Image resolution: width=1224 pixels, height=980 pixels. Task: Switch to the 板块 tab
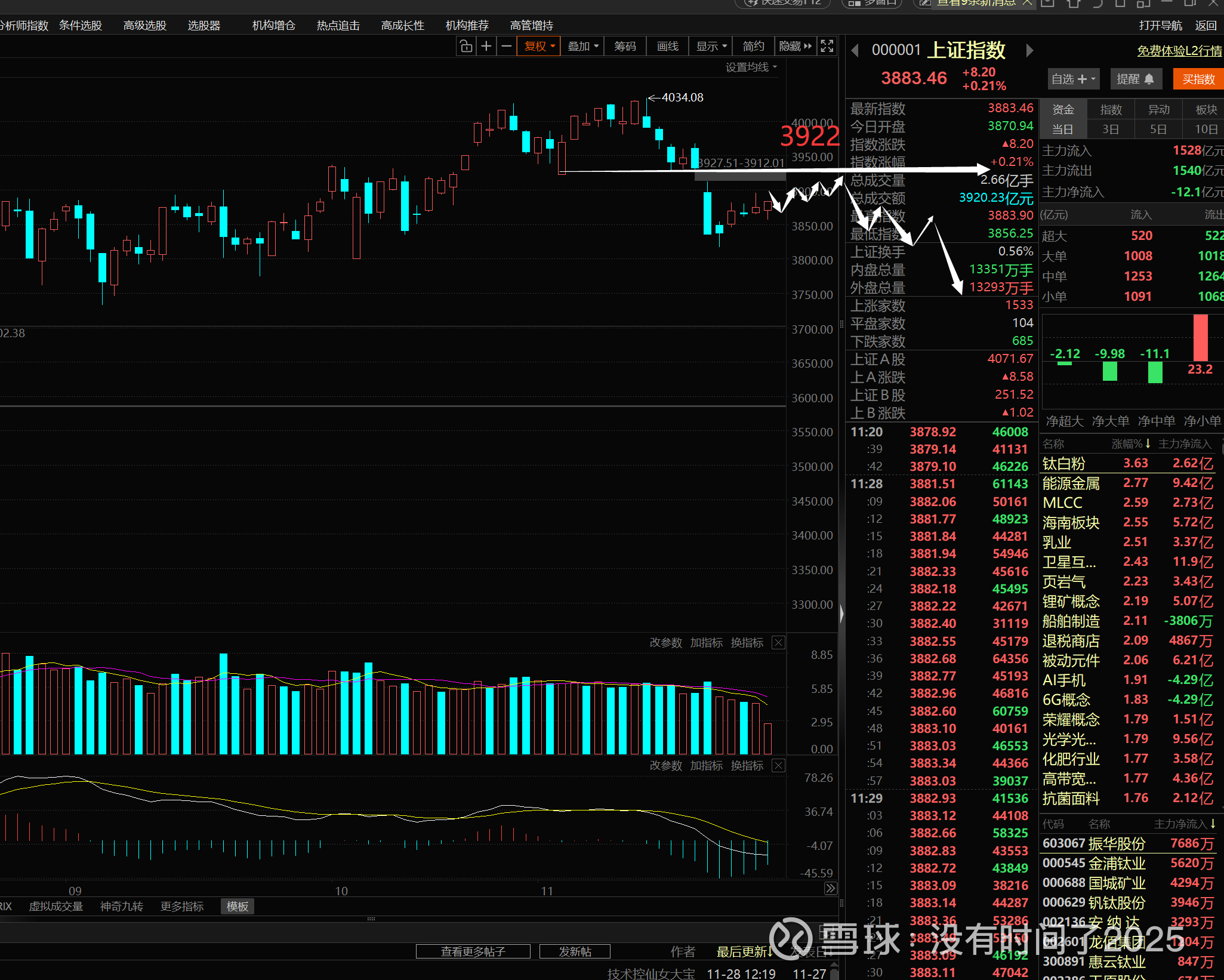pos(1205,109)
